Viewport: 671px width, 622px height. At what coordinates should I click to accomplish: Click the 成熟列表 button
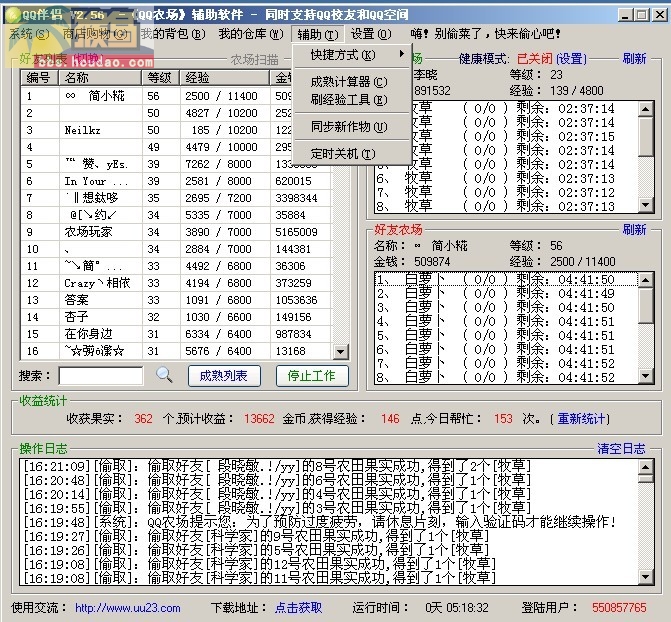click(224, 376)
